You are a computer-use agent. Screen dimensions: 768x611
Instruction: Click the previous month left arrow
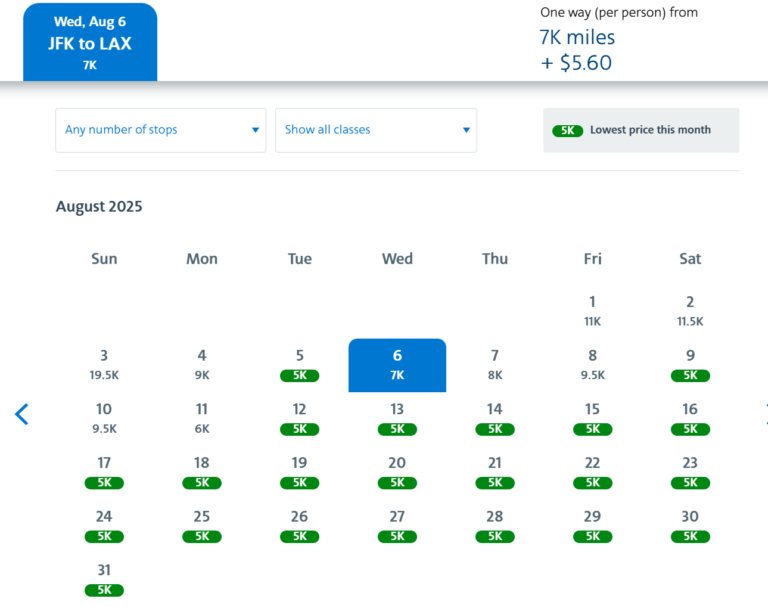pyautogui.click(x=22, y=414)
